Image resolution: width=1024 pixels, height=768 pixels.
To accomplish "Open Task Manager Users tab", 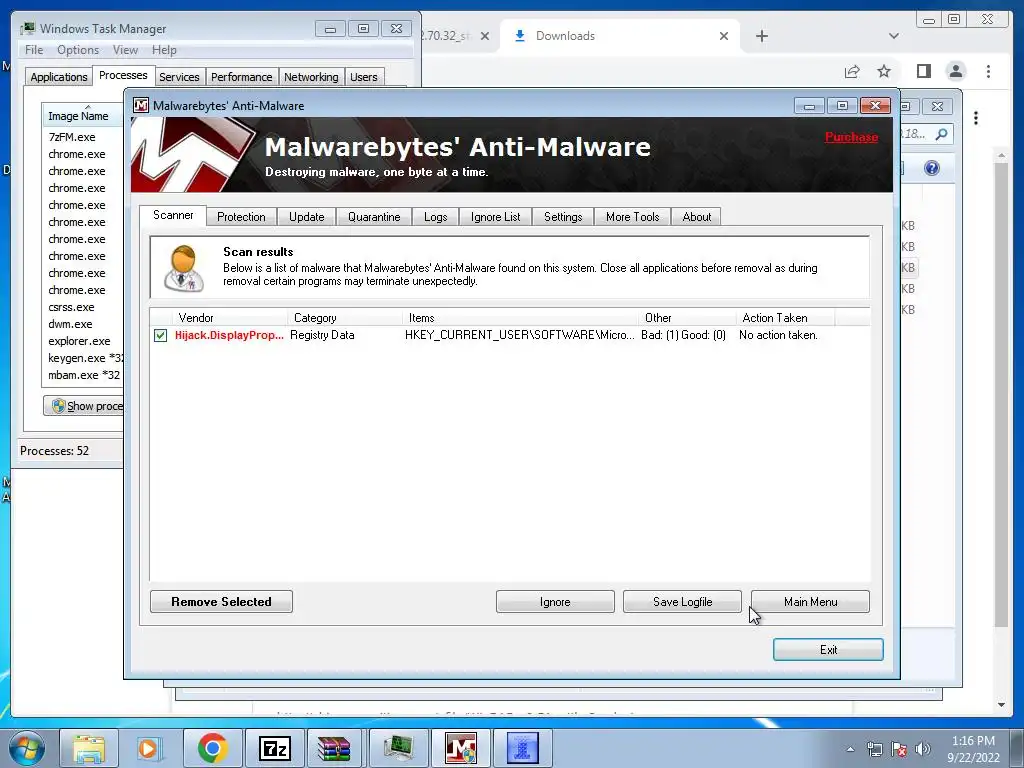I will (x=364, y=77).
